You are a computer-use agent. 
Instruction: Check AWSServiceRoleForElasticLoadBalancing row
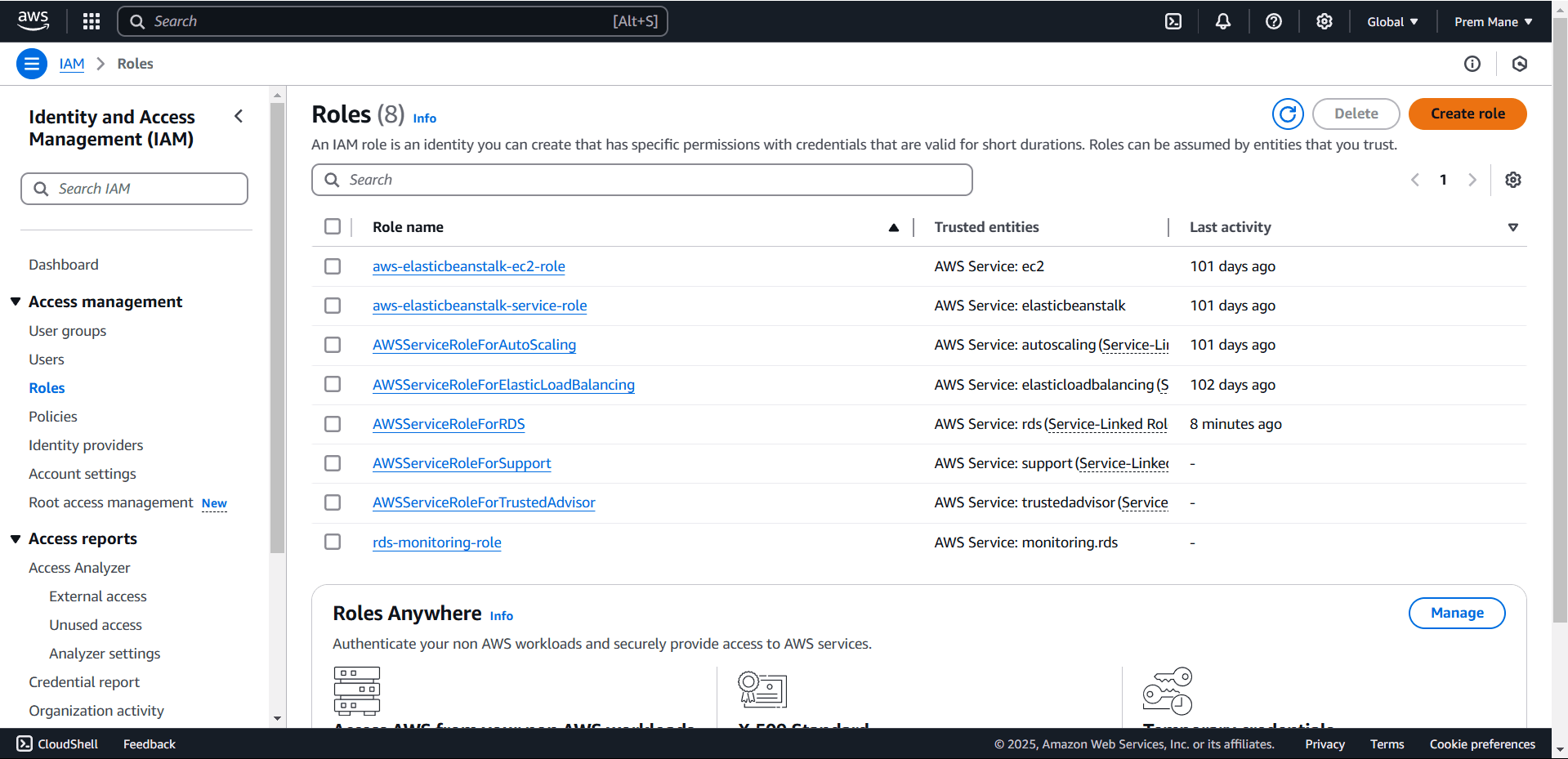click(x=333, y=384)
